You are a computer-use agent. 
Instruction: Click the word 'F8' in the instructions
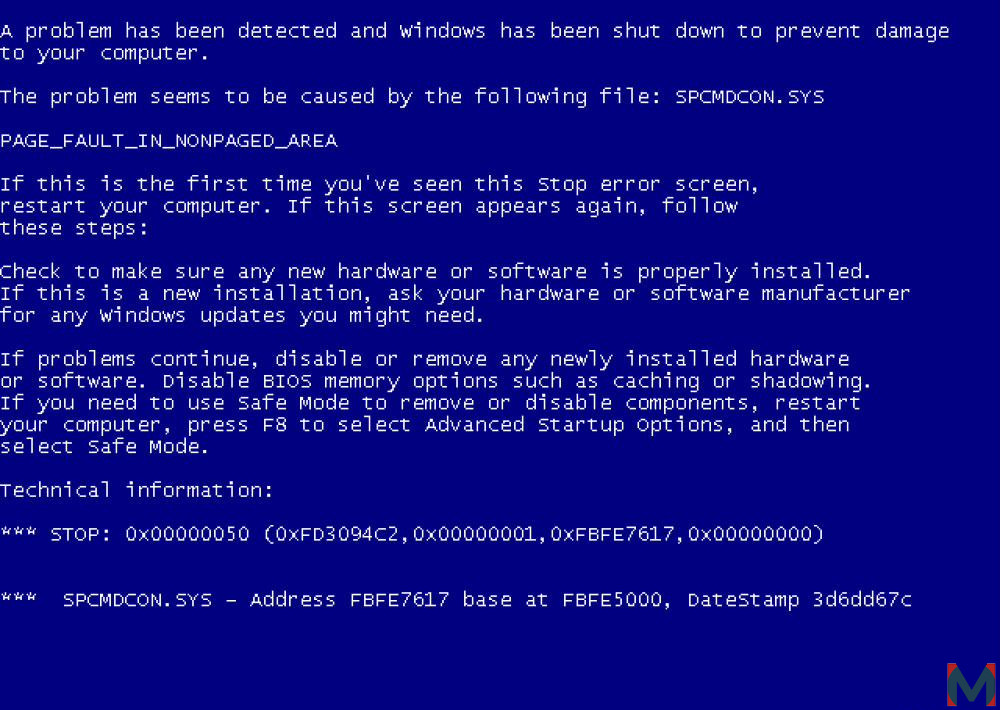coord(274,425)
